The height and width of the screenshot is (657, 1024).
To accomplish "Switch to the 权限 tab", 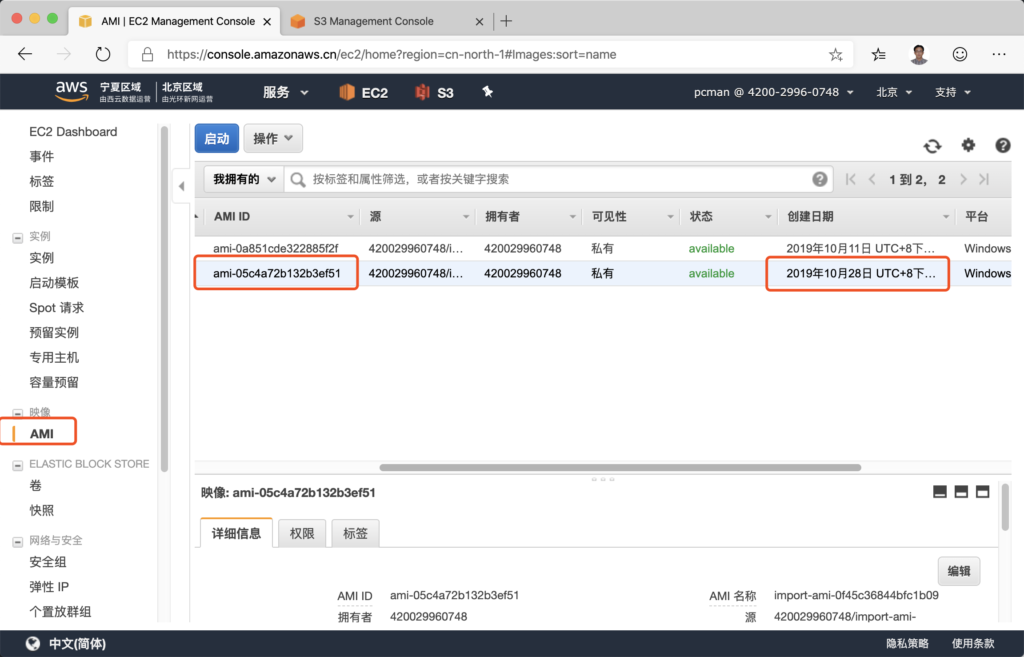I will point(302,533).
